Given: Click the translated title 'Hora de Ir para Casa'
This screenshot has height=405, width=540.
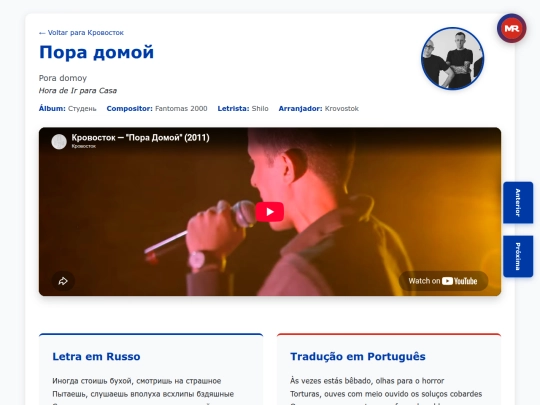Looking at the screenshot, I should tap(78, 91).
